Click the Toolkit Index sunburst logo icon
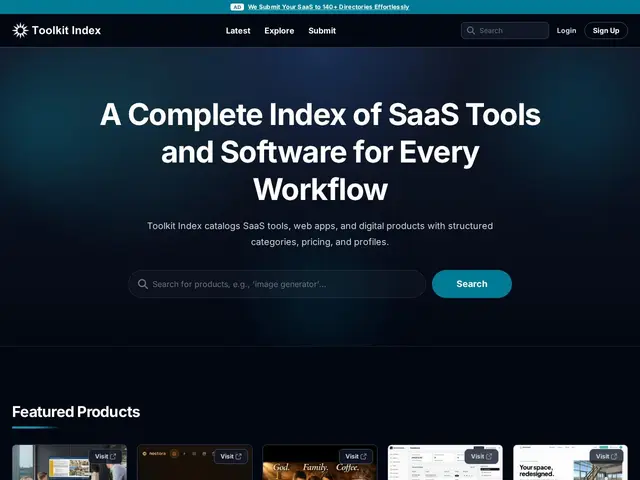Screen dimensions: 640x480 [20, 30]
